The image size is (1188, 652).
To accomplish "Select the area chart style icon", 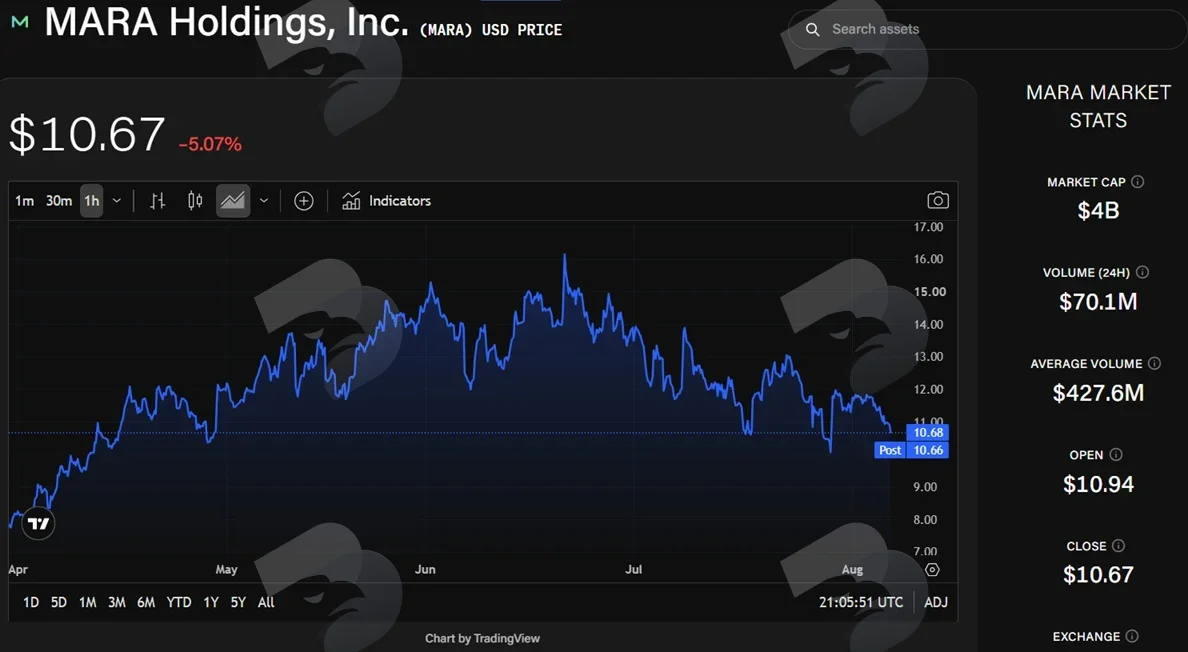I will 233,201.
